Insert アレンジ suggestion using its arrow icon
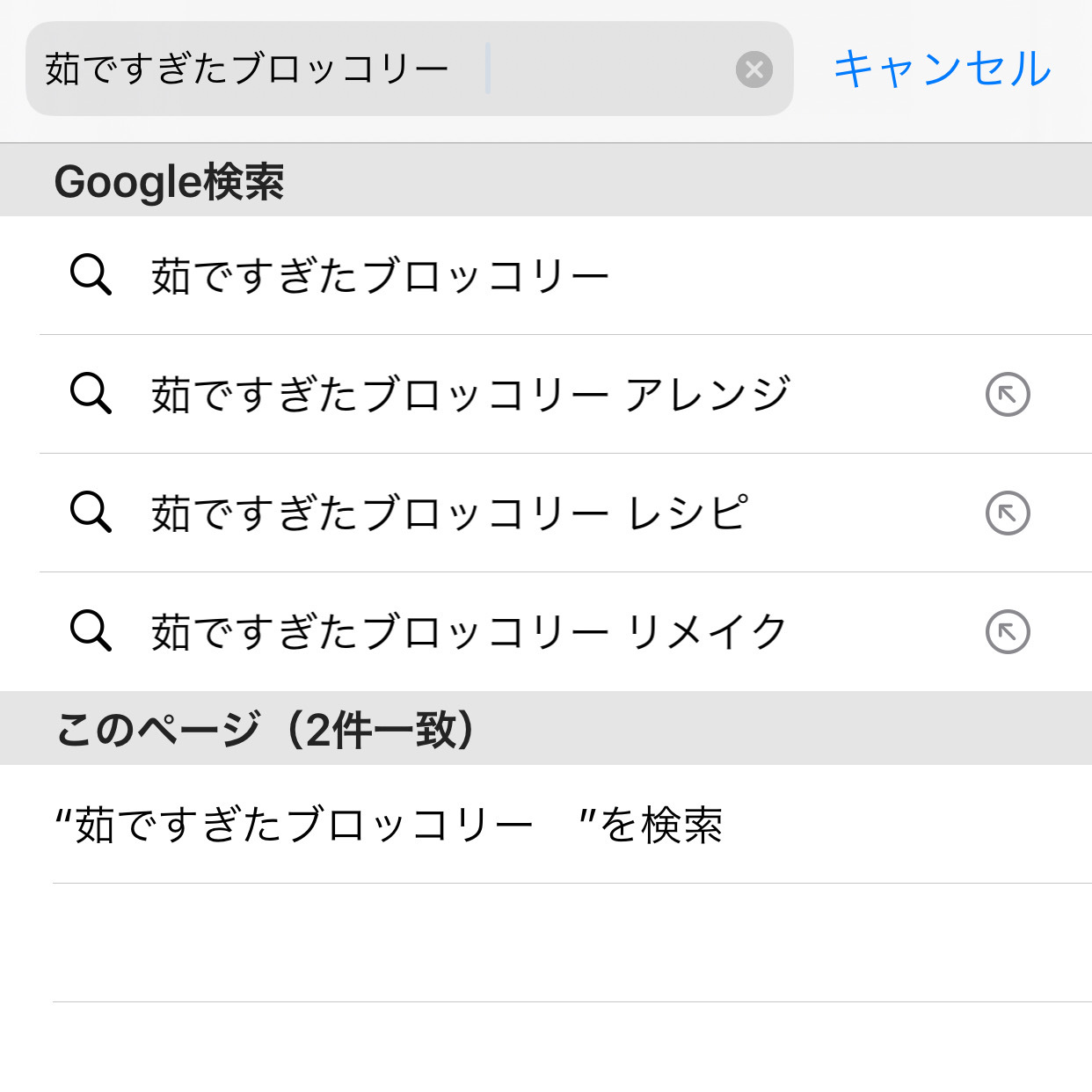The height and width of the screenshot is (1092, 1092). pos(1008,394)
